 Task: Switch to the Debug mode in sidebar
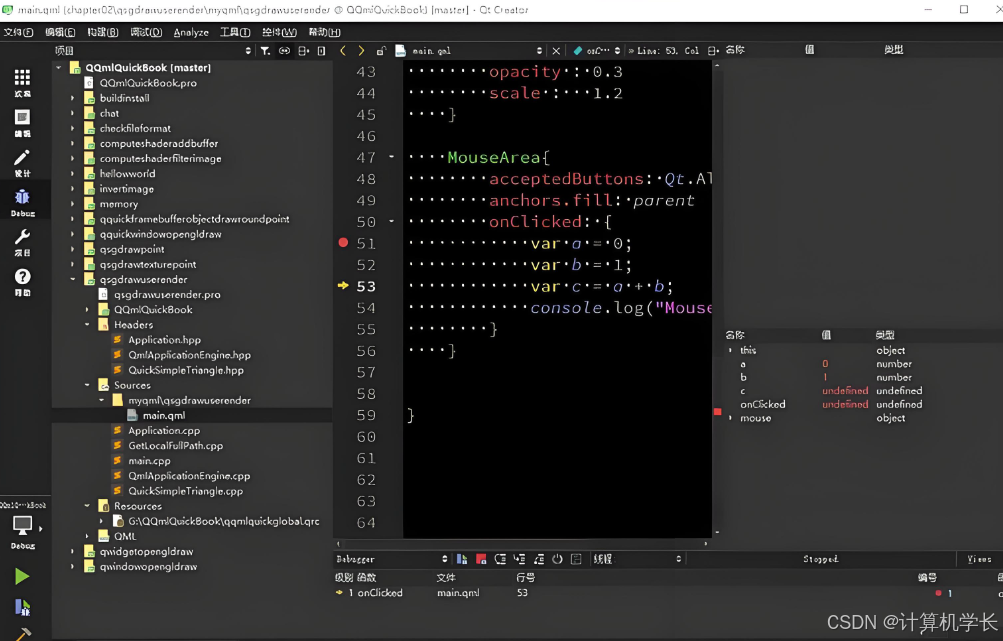pos(22,200)
